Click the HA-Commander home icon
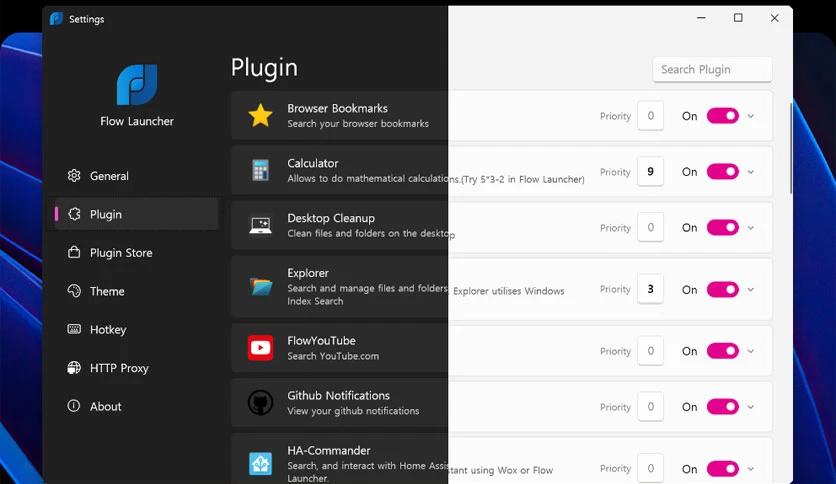Screen dimensions: 836x484 (260, 463)
